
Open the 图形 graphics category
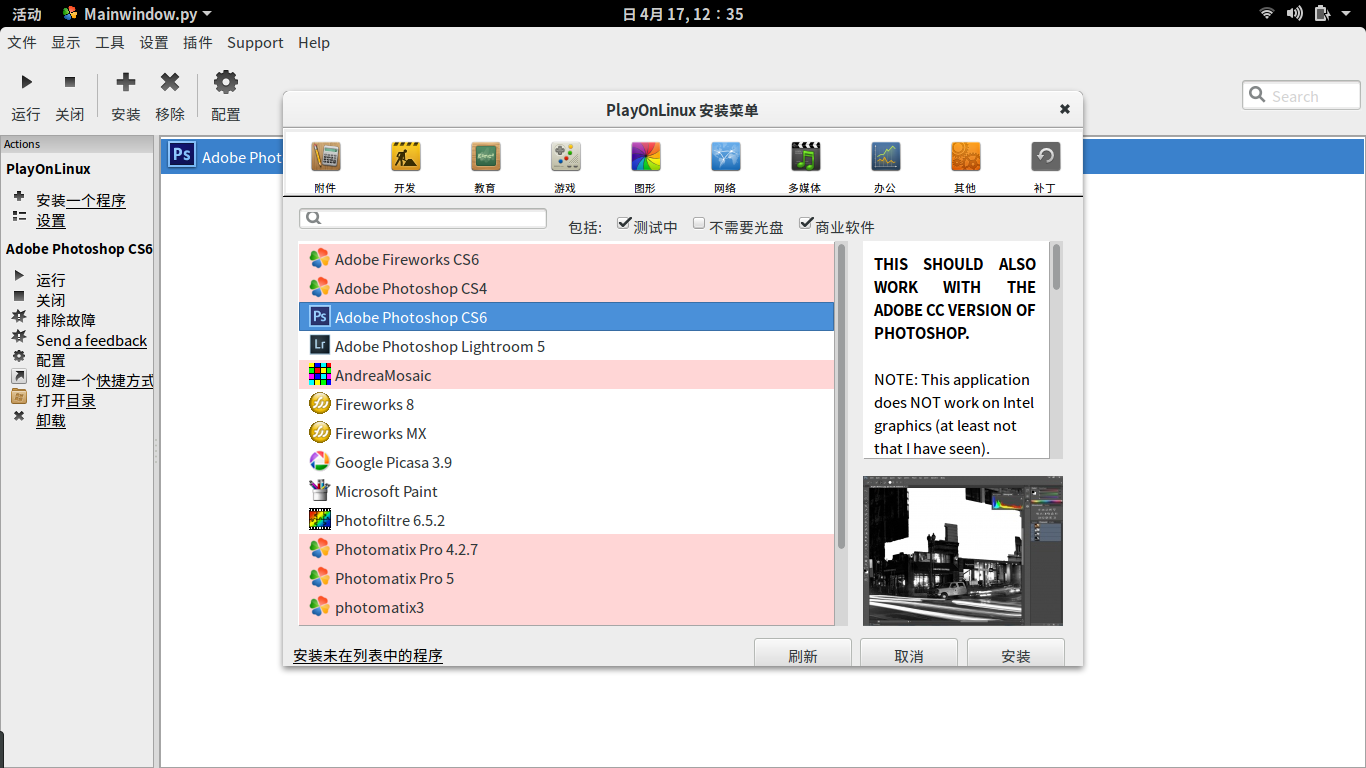point(645,166)
